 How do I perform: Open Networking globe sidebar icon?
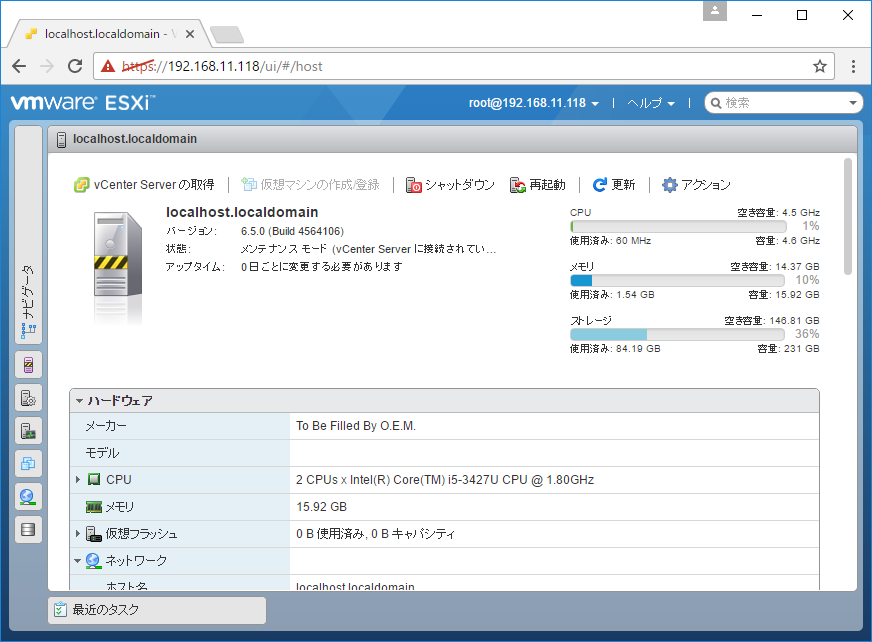pyautogui.click(x=28, y=497)
